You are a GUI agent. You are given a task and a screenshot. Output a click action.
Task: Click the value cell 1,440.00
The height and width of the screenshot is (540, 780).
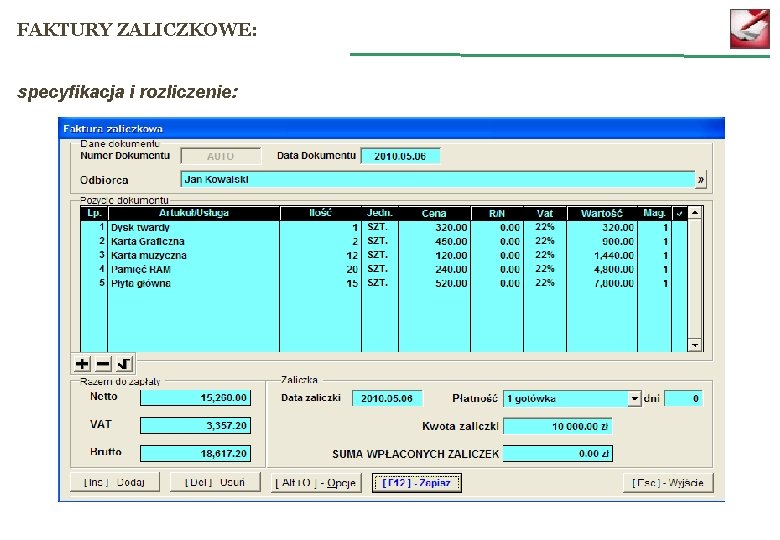pos(602,255)
